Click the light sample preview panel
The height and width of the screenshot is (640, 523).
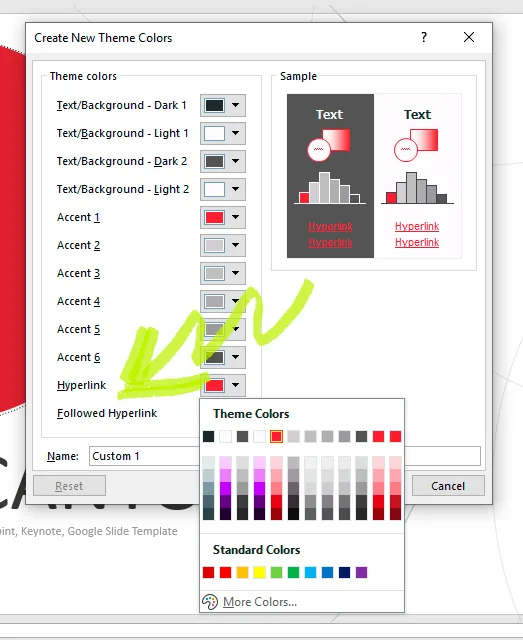pyautogui.click(x=418, y=176)
